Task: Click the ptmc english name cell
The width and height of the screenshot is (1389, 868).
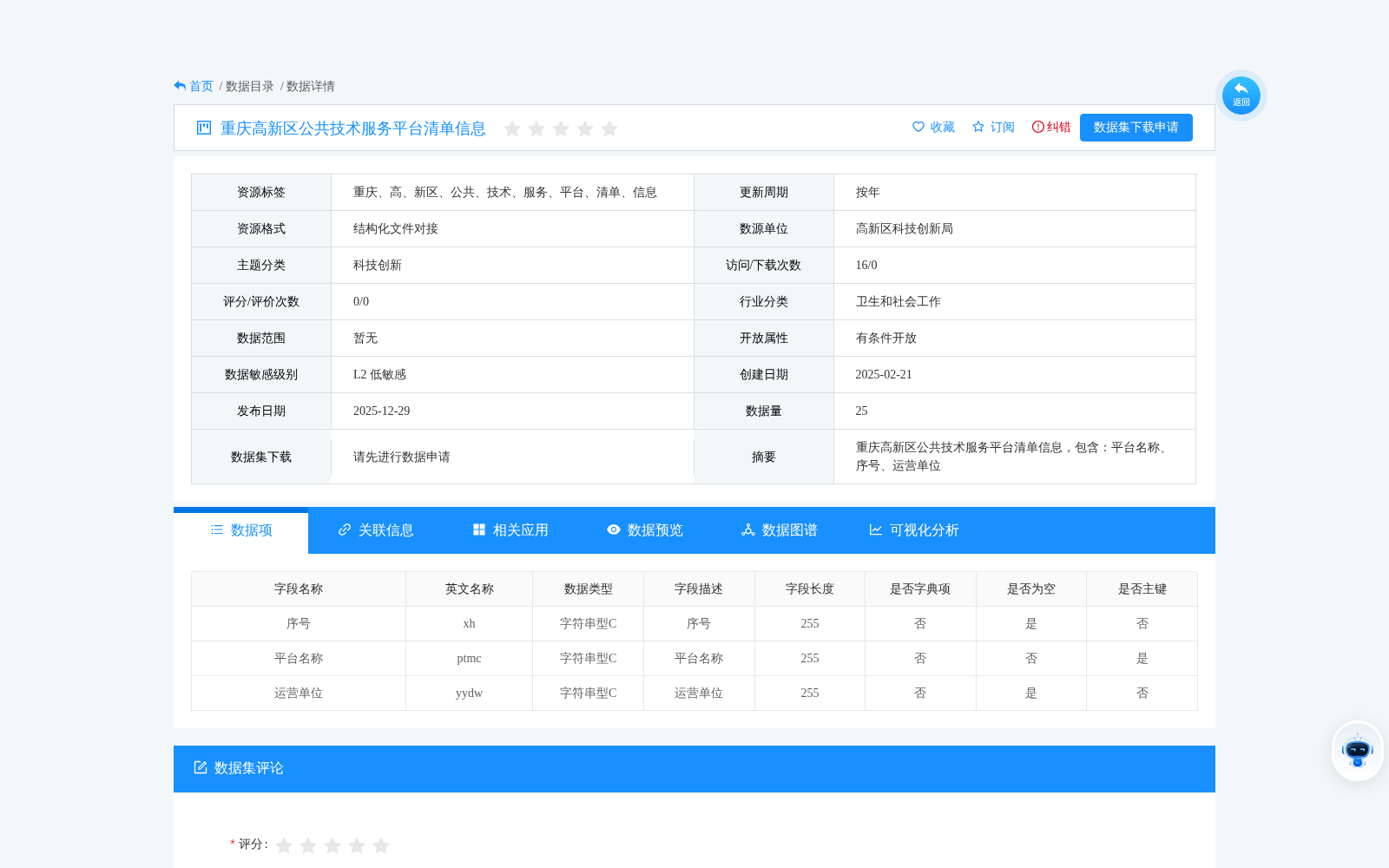Action: pos(470,659)
